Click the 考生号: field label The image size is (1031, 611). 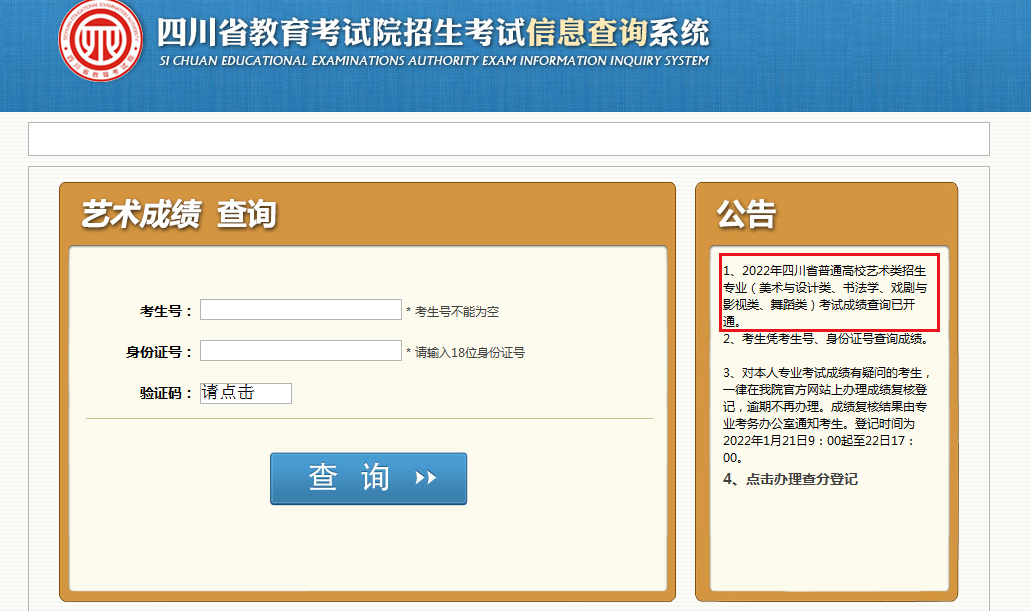[166, 311]
